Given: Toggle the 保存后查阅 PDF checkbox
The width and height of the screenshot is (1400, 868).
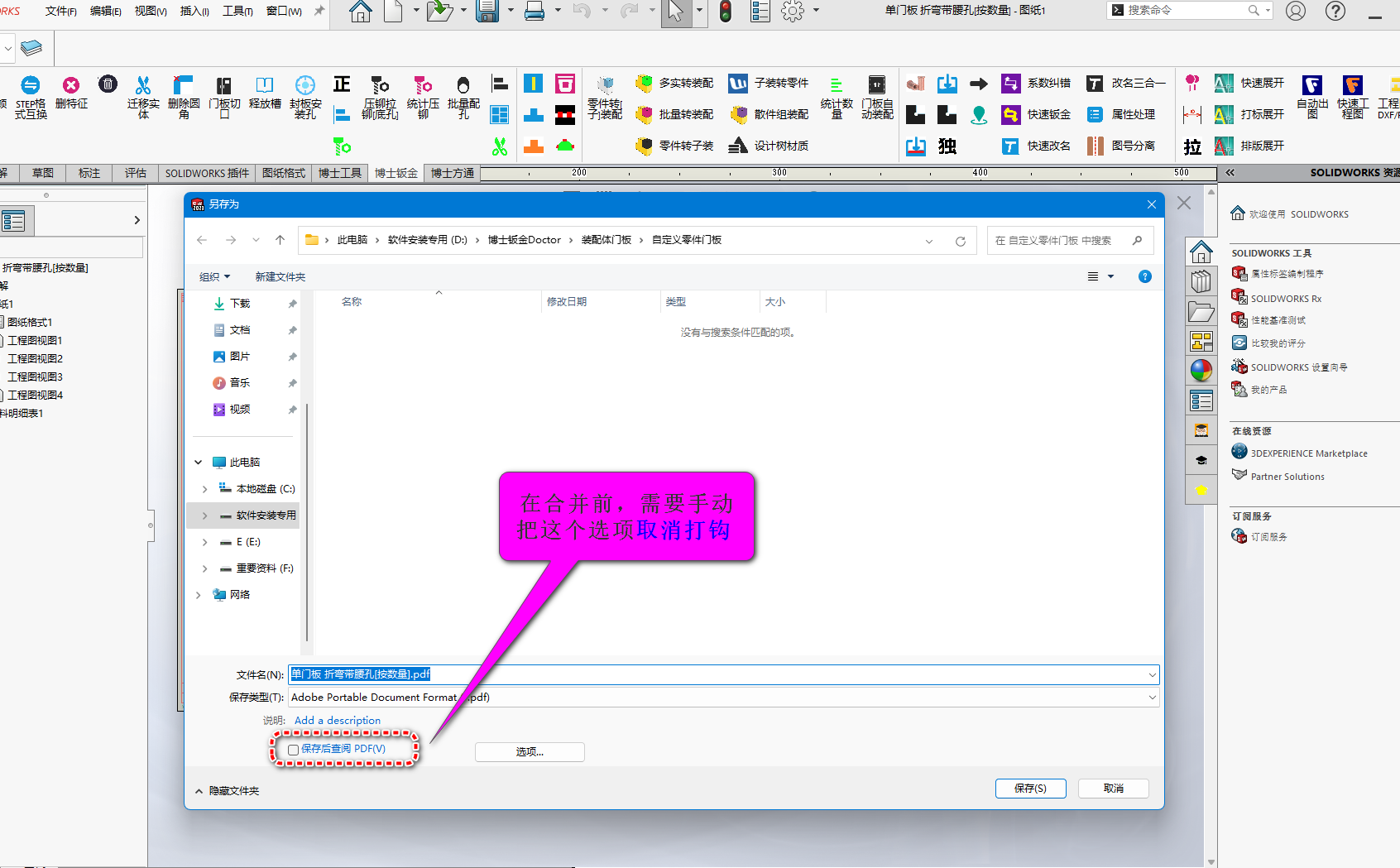Looking at the screenshot, I should click(294, 750).
